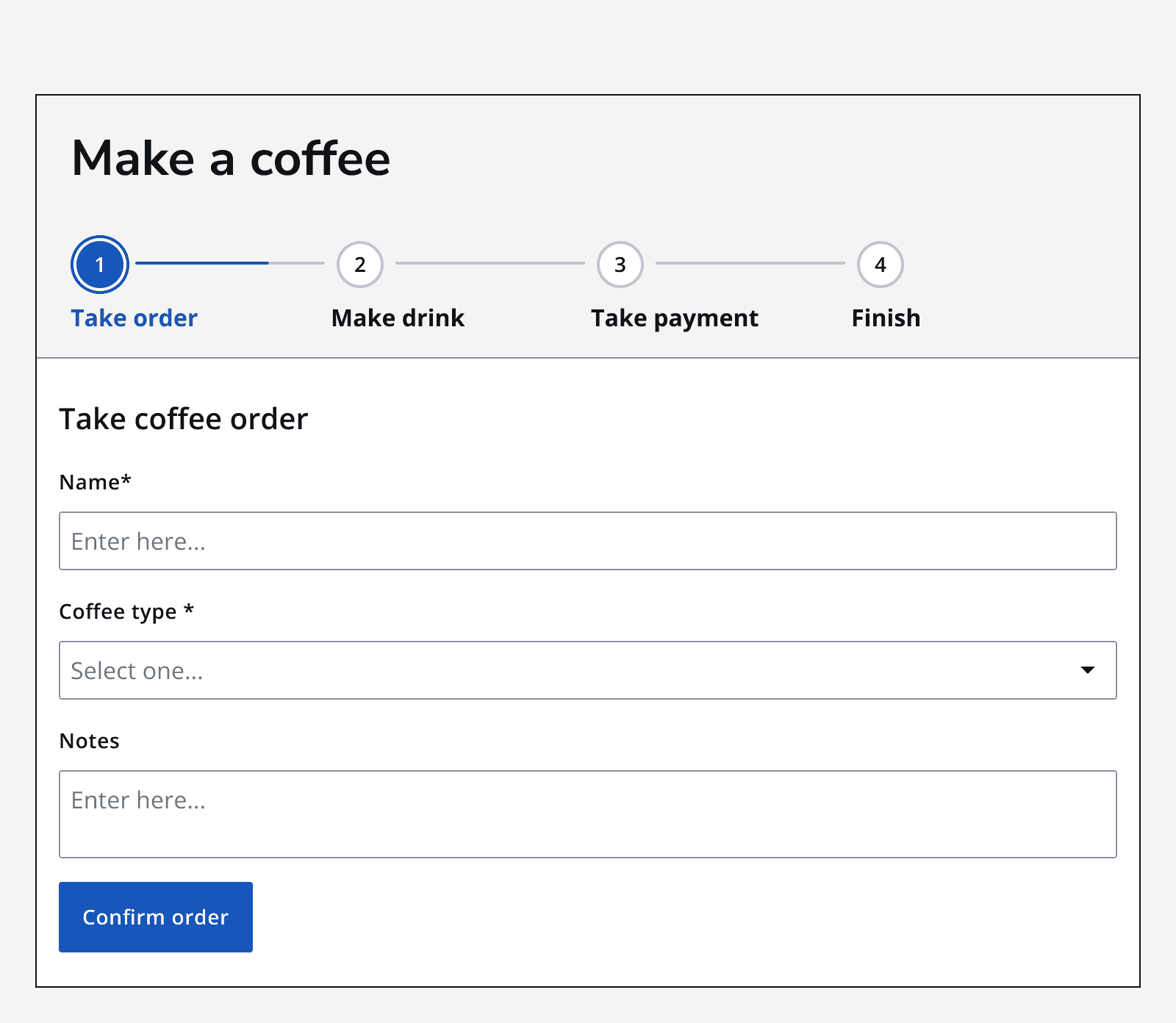1176x1023 pixels.
Task: Select the 'Make drink' step label
Action: click(x=398, y=317)
